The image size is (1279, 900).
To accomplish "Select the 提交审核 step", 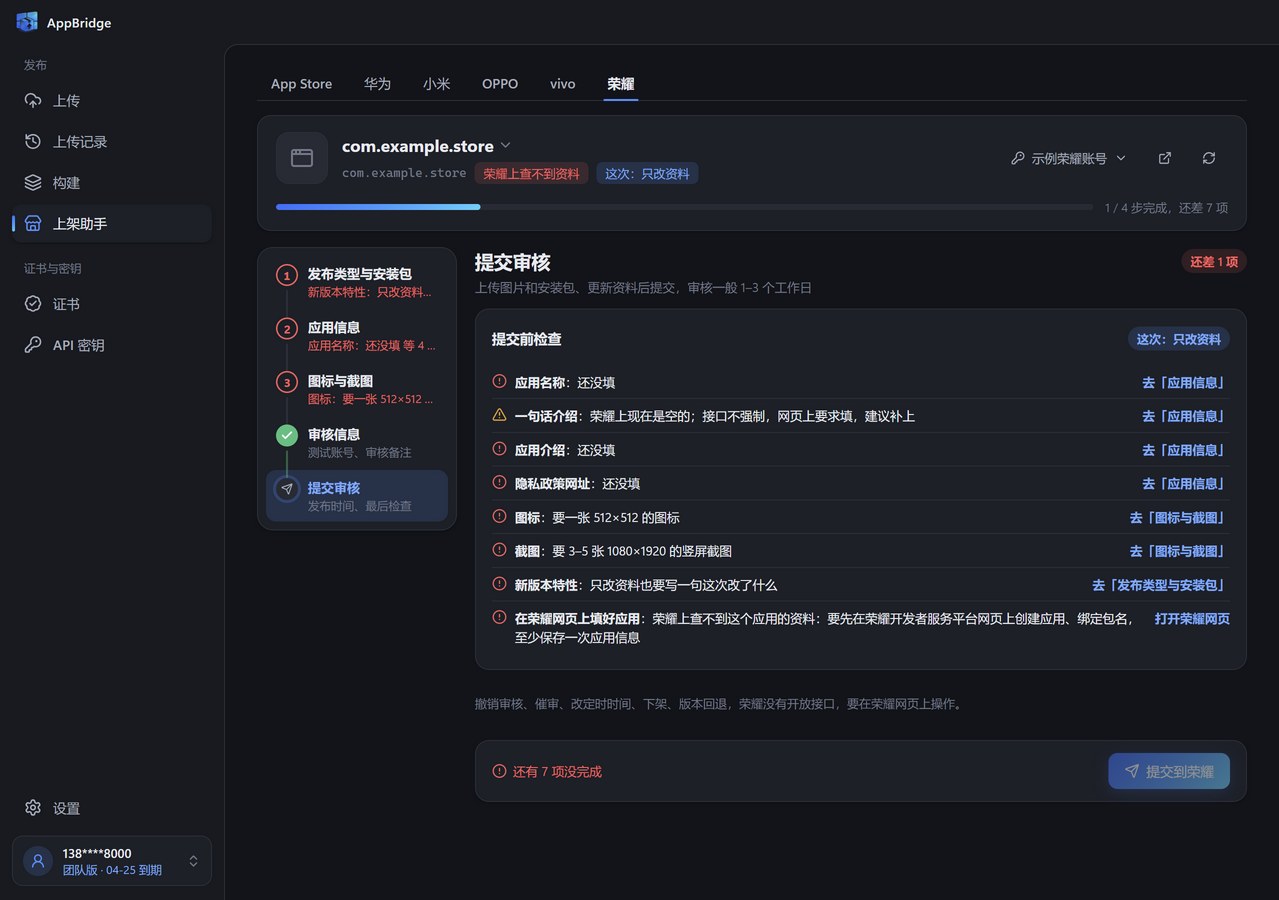I will click(357, 496).
